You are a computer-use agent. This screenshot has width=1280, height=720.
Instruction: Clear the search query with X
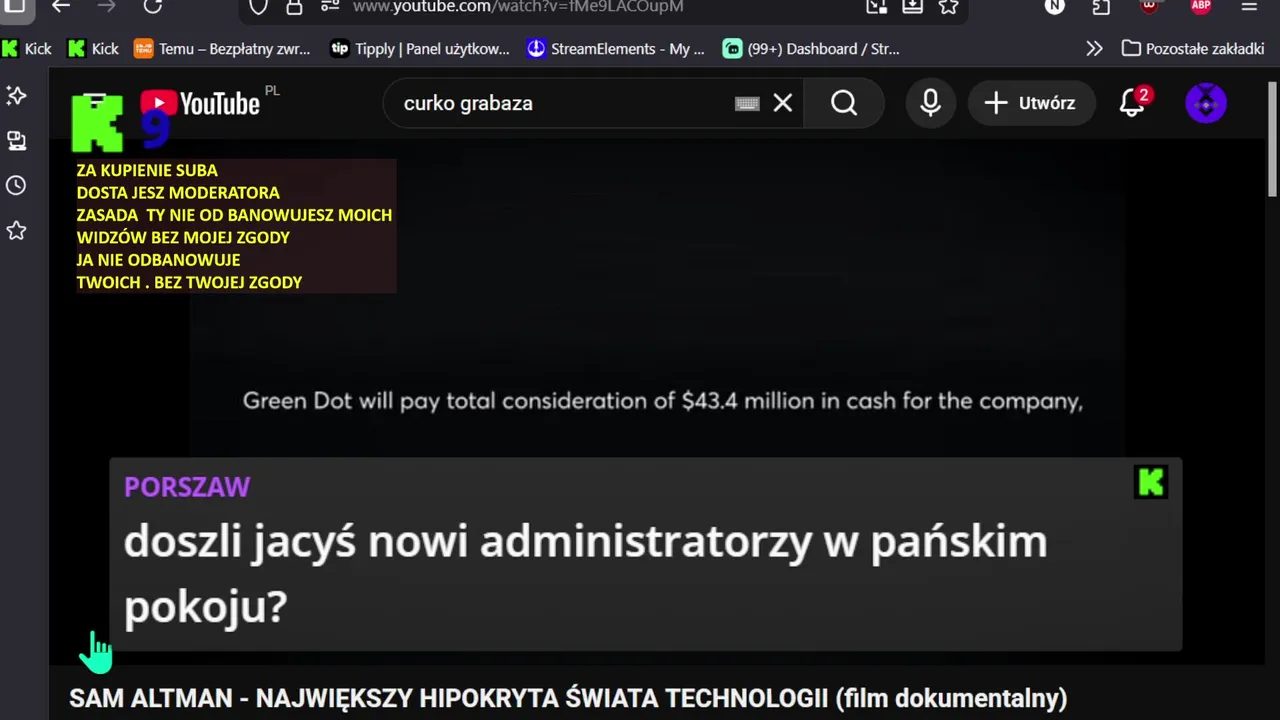coord(783,103)
